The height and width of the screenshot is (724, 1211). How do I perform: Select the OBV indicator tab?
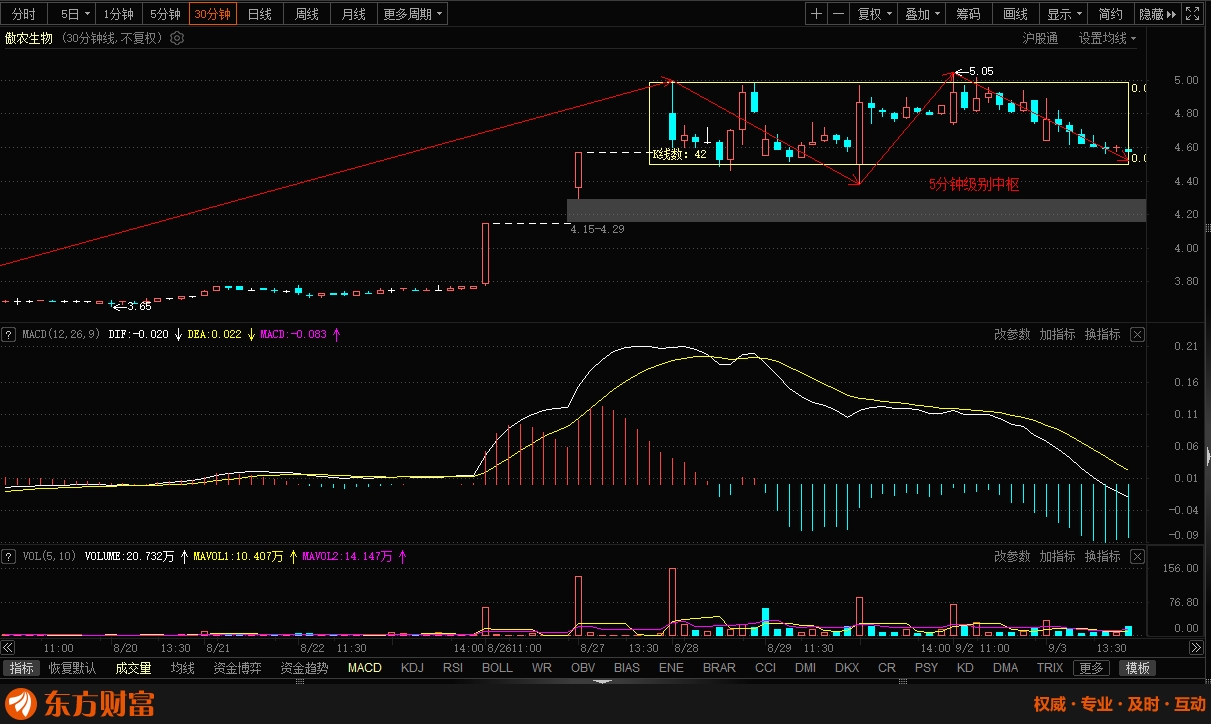pos(583,668)
